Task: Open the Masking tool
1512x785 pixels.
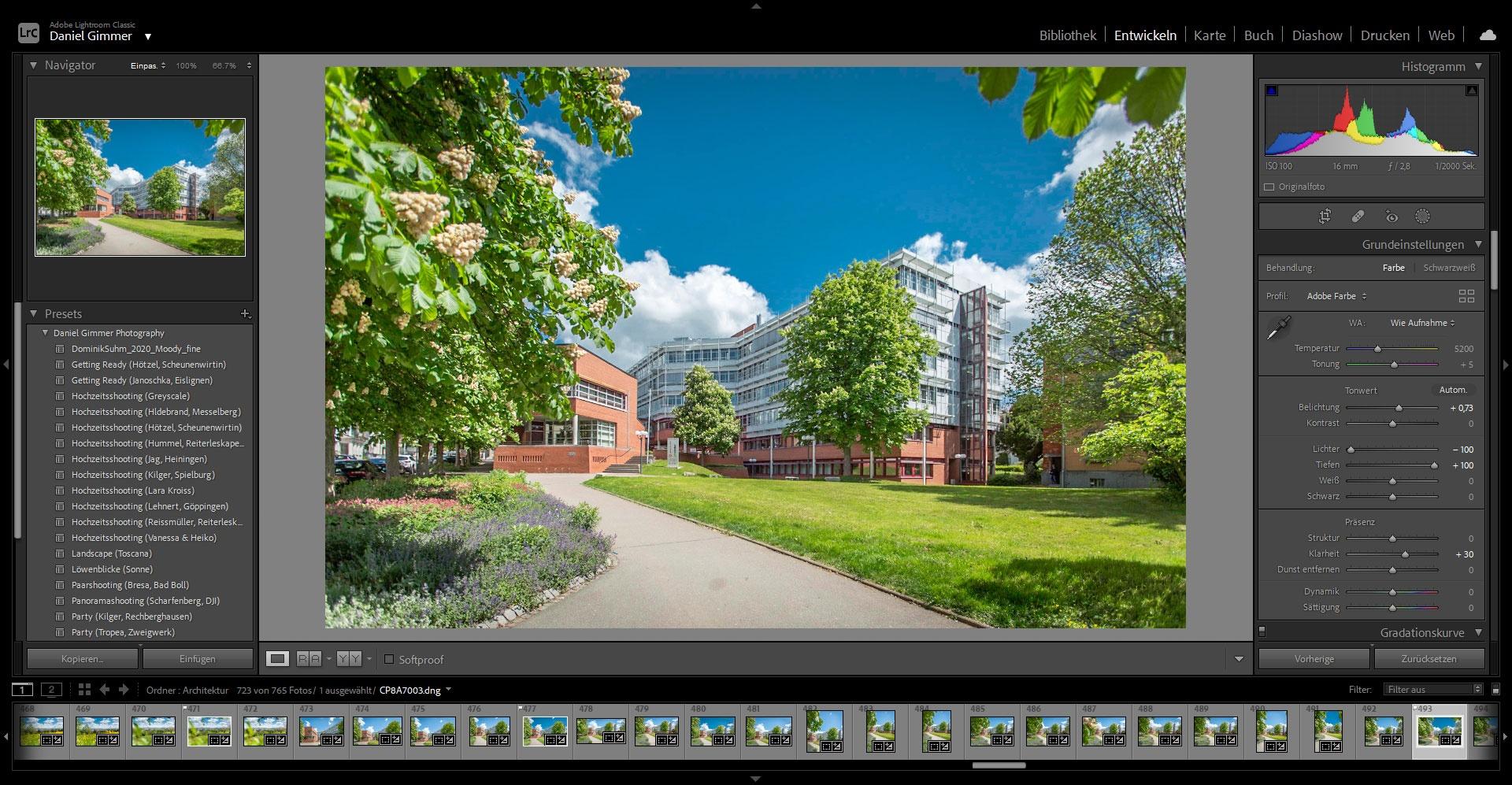Action: click(x=1422, y=217)
